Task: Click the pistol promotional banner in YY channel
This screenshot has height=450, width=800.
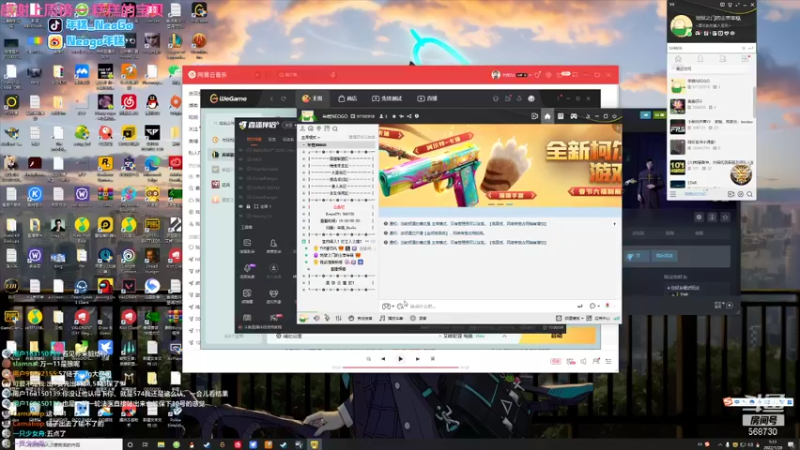Action: pyautogui.click(x=500, y=166)
